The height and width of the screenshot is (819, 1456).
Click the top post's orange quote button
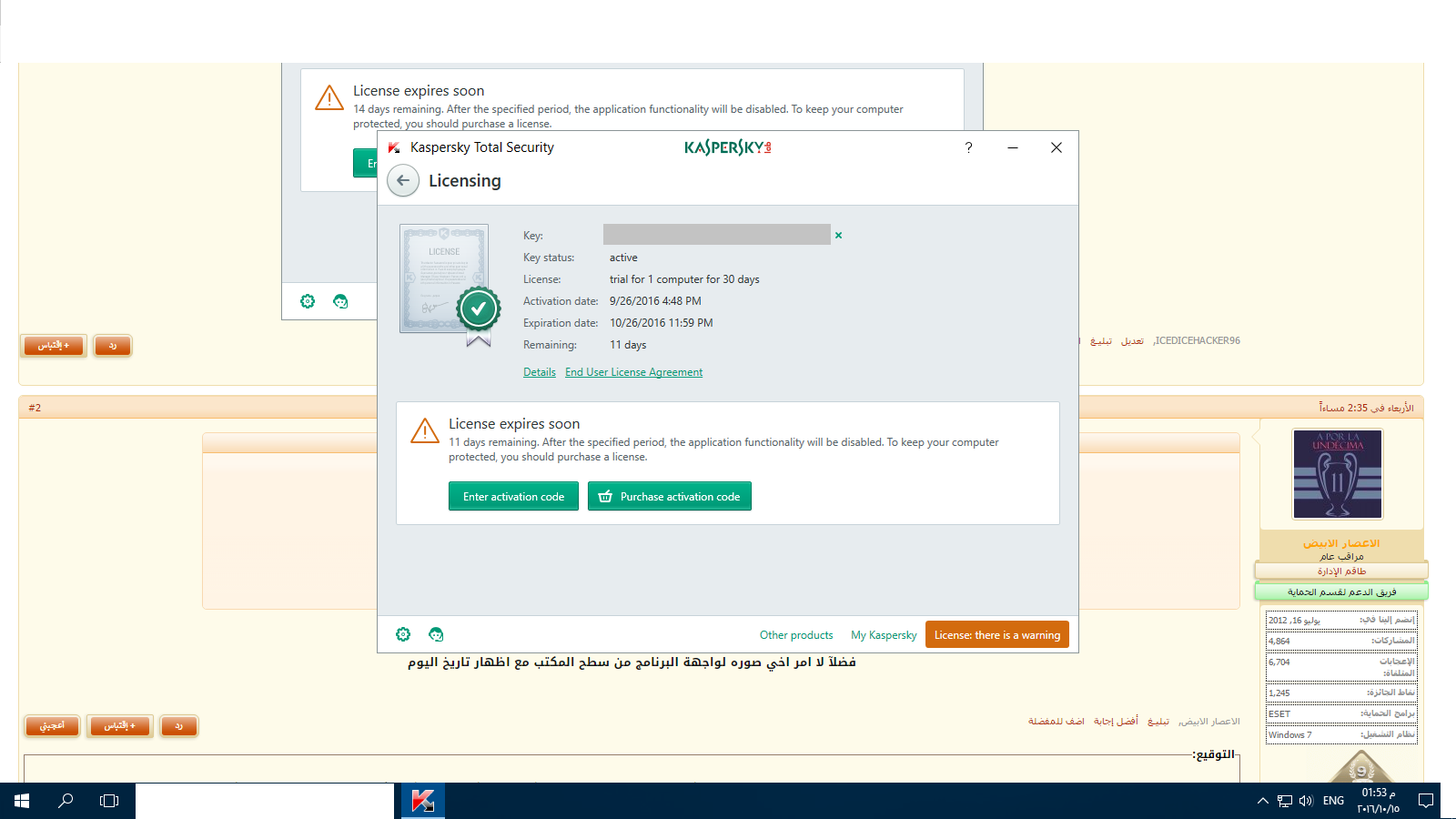(54, 346)
